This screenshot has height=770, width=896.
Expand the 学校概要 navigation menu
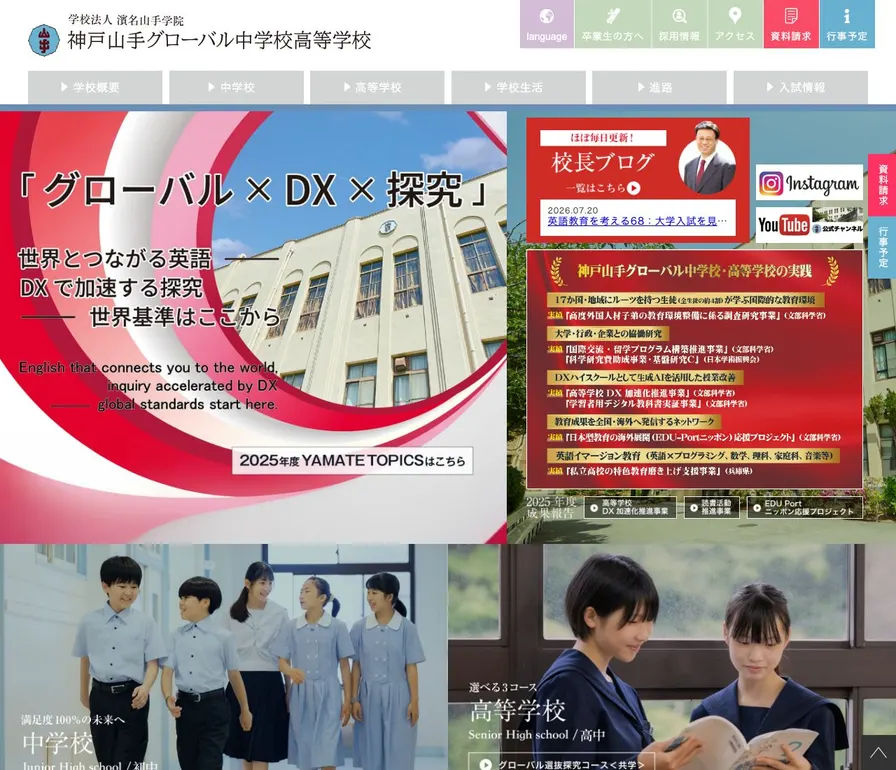click(x=95, y=87)
